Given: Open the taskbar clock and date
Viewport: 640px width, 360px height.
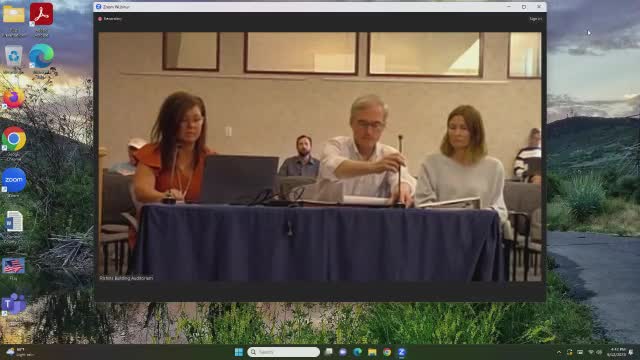Looking at the screenshot, I should click(616, 352).
